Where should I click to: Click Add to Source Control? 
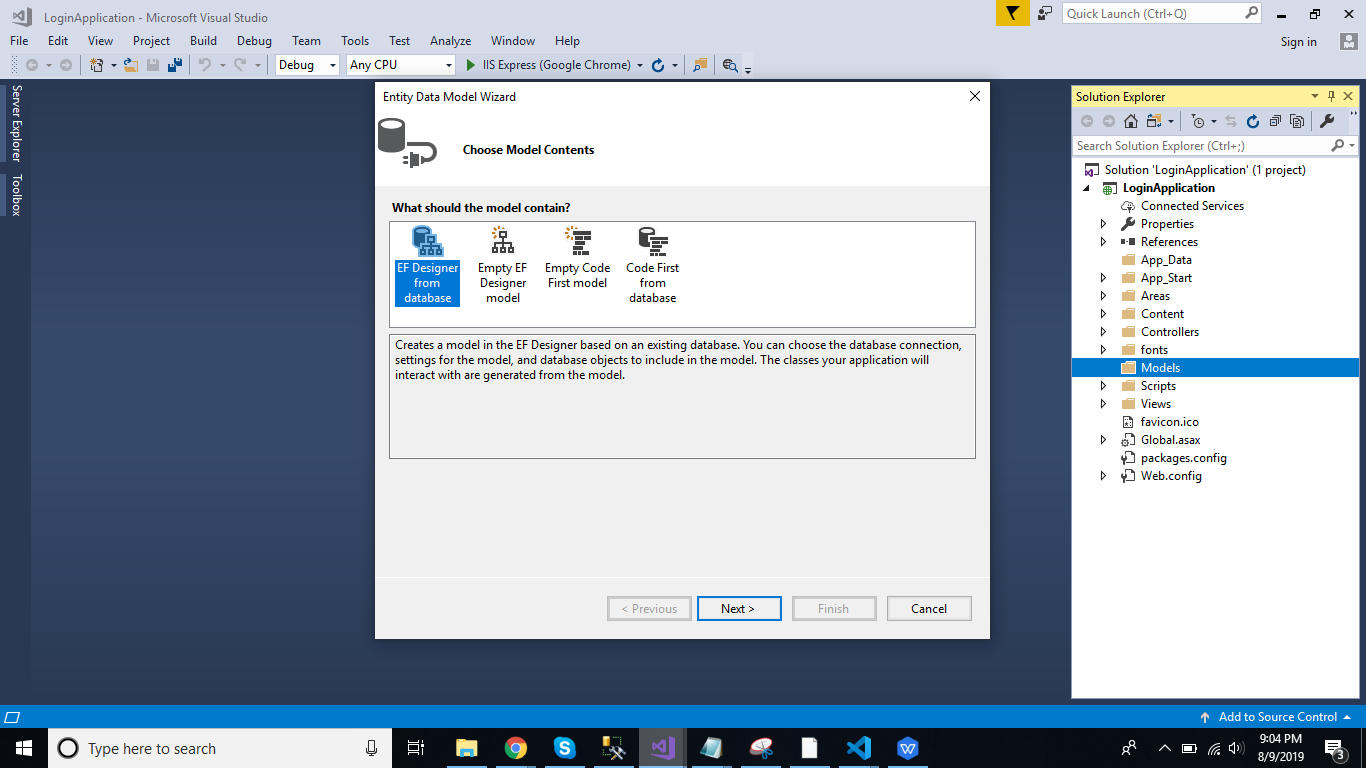coord(1277,717)
